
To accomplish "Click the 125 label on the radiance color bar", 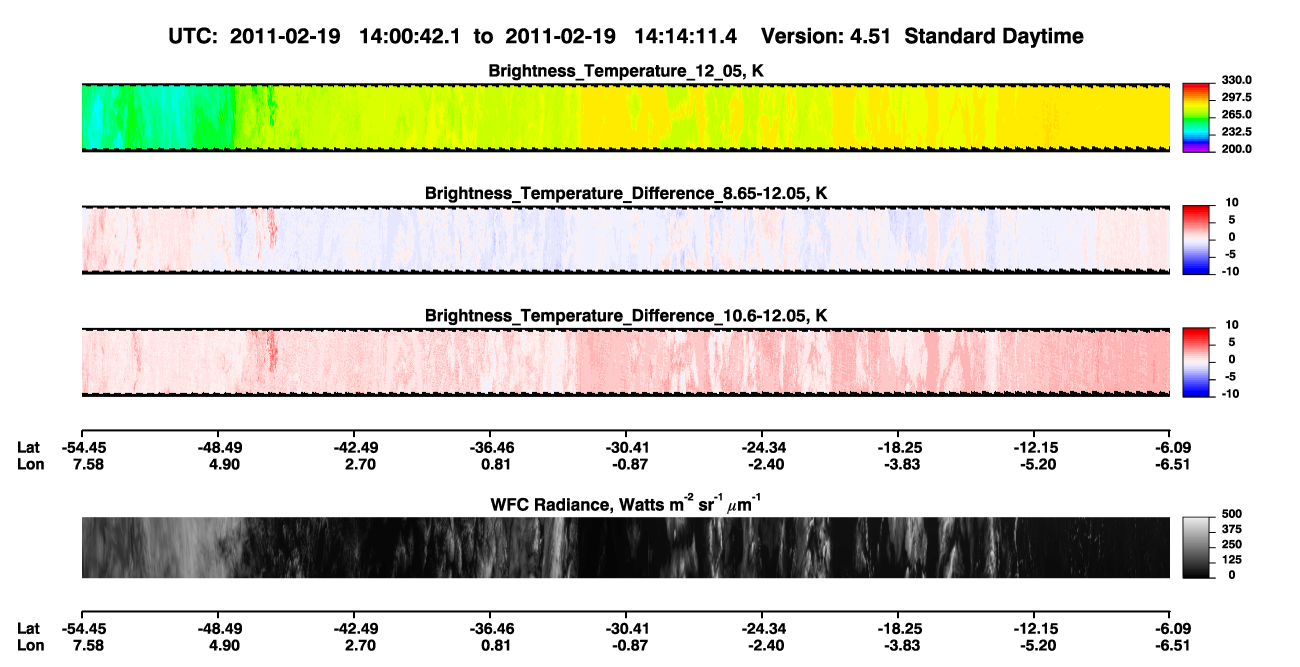I will 1233,560.
